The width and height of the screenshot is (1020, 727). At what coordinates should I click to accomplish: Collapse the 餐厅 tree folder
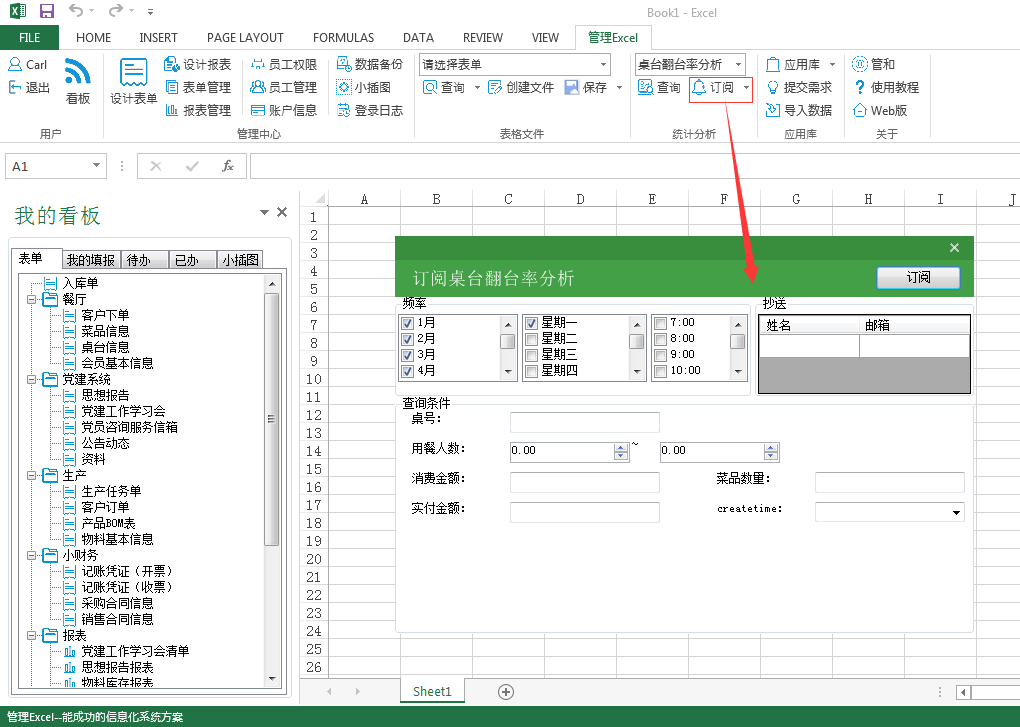coord(31,300)
